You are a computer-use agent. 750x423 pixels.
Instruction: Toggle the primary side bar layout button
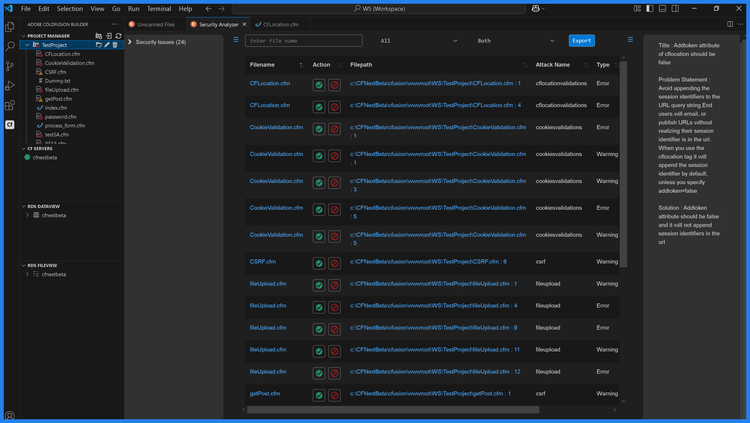(x=649, y=8)
